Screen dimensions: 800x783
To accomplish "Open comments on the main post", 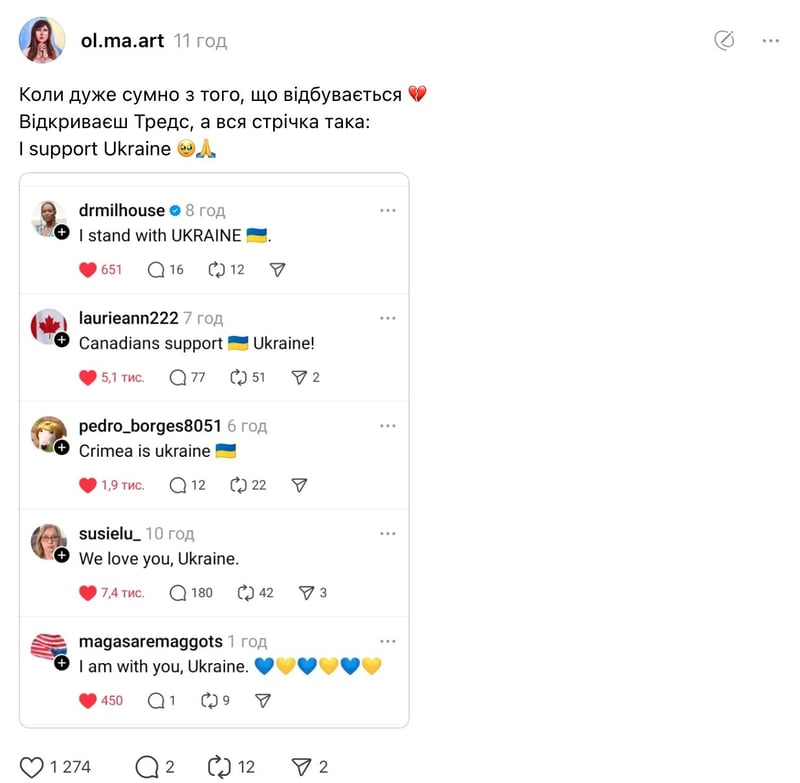I will pyautogui.click(x=147, y=767).
